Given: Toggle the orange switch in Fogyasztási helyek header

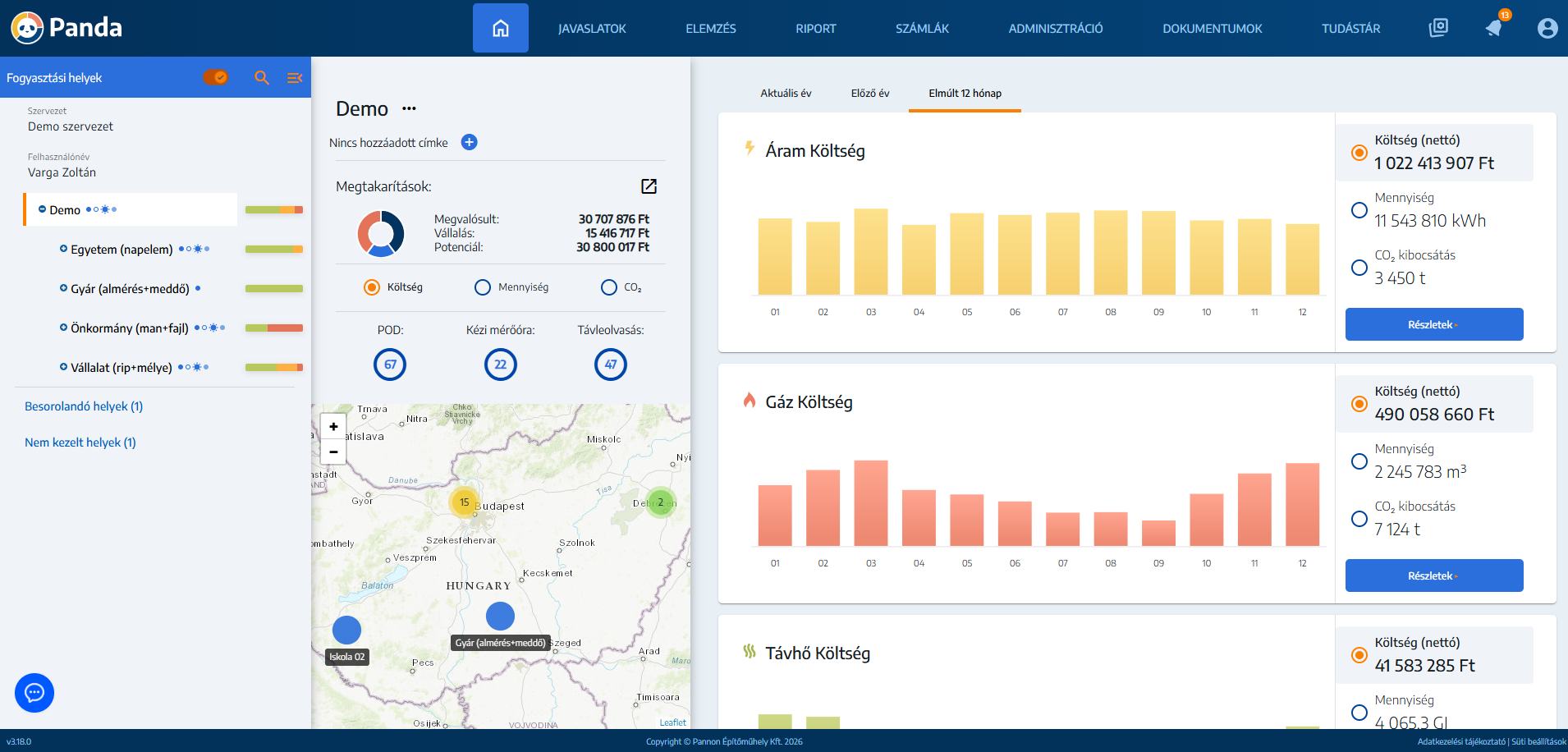Looking at the screenshot, I should pos(216,77).
